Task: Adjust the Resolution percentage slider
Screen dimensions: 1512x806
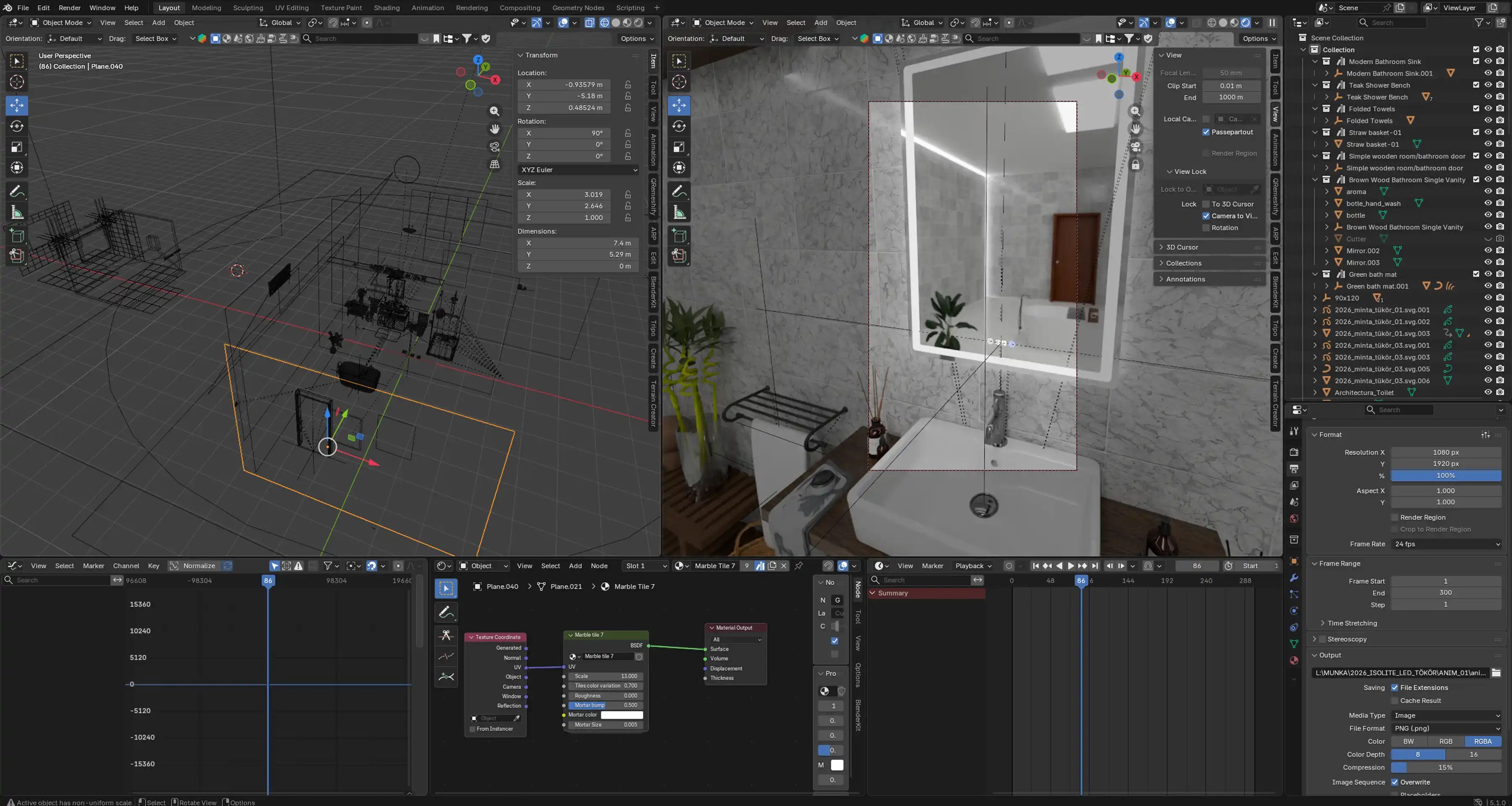Action: coord(1446,476)
